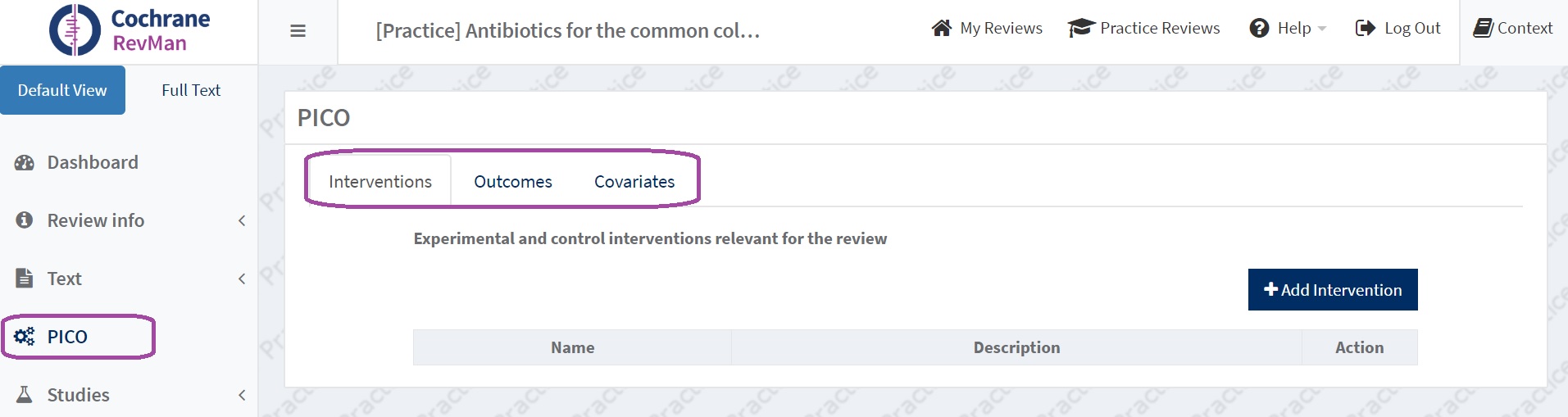Switch to the Covariates tab

[x=634, y=182]
